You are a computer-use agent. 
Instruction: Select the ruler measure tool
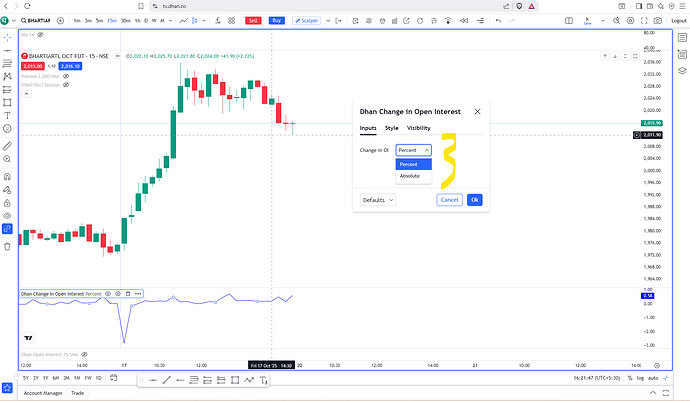click(7, 146)
